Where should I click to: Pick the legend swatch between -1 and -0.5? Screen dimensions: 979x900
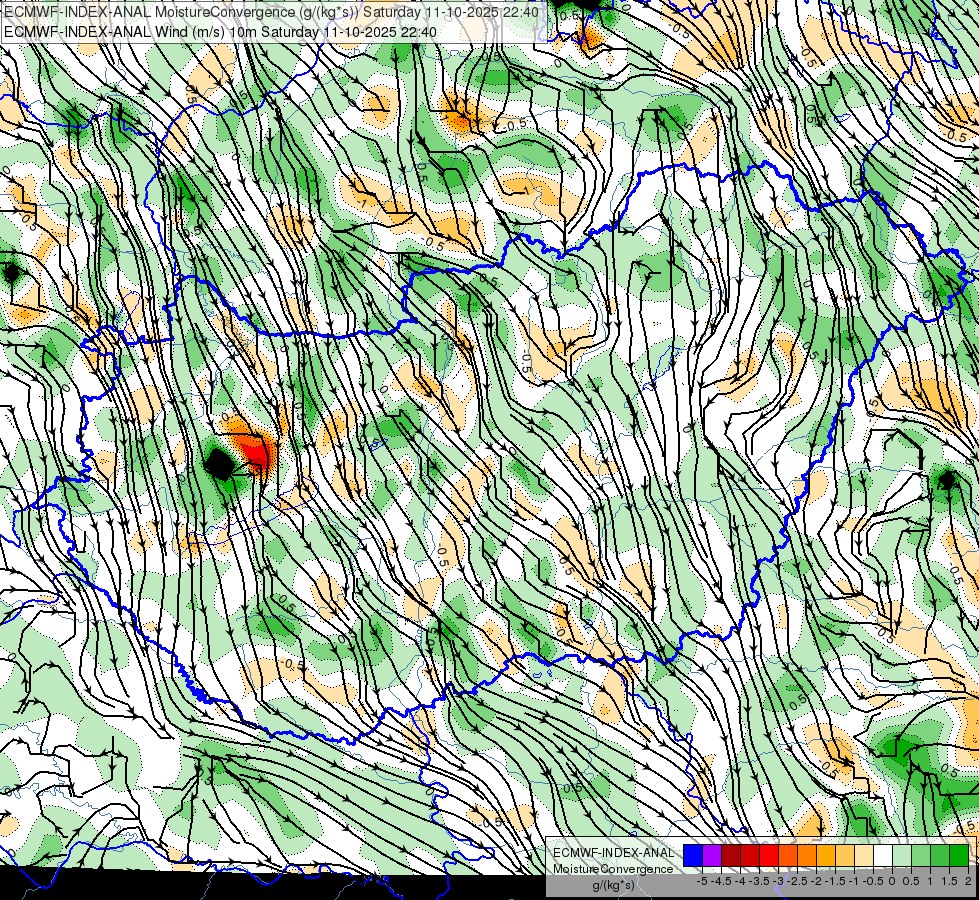(864, 856)
